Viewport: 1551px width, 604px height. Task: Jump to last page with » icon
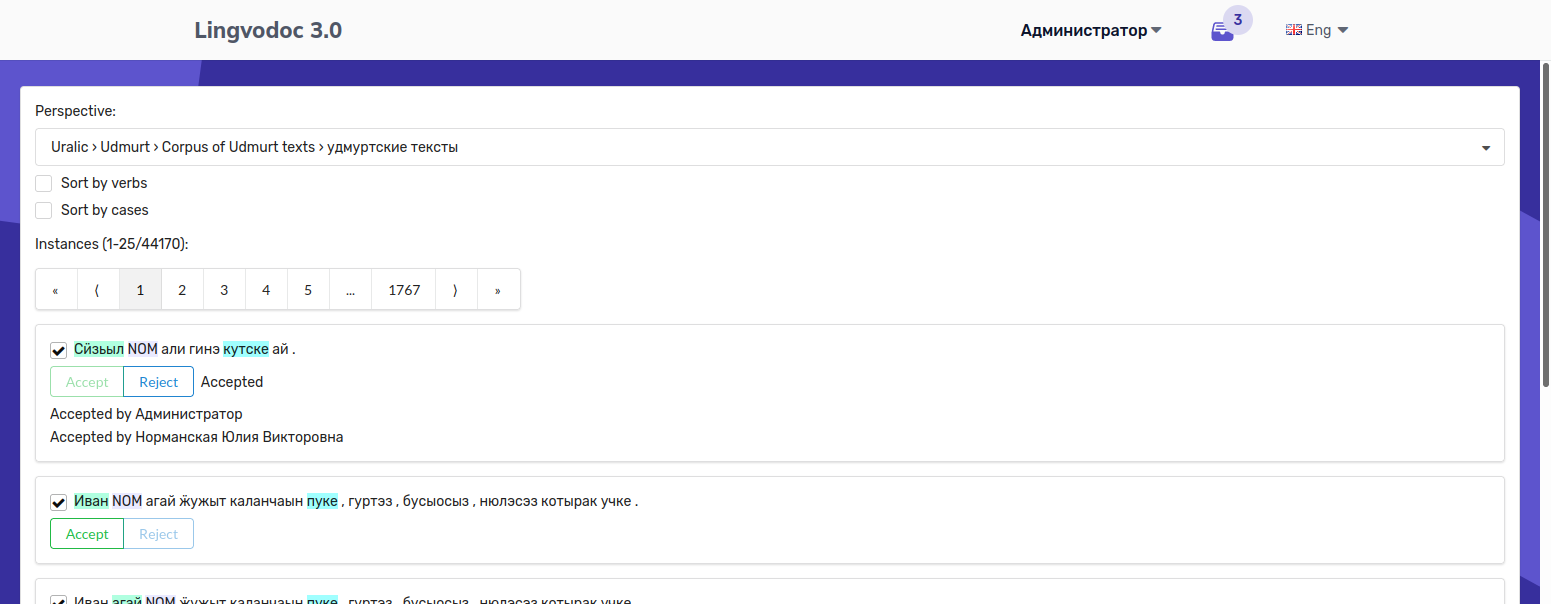coord(497,289)
